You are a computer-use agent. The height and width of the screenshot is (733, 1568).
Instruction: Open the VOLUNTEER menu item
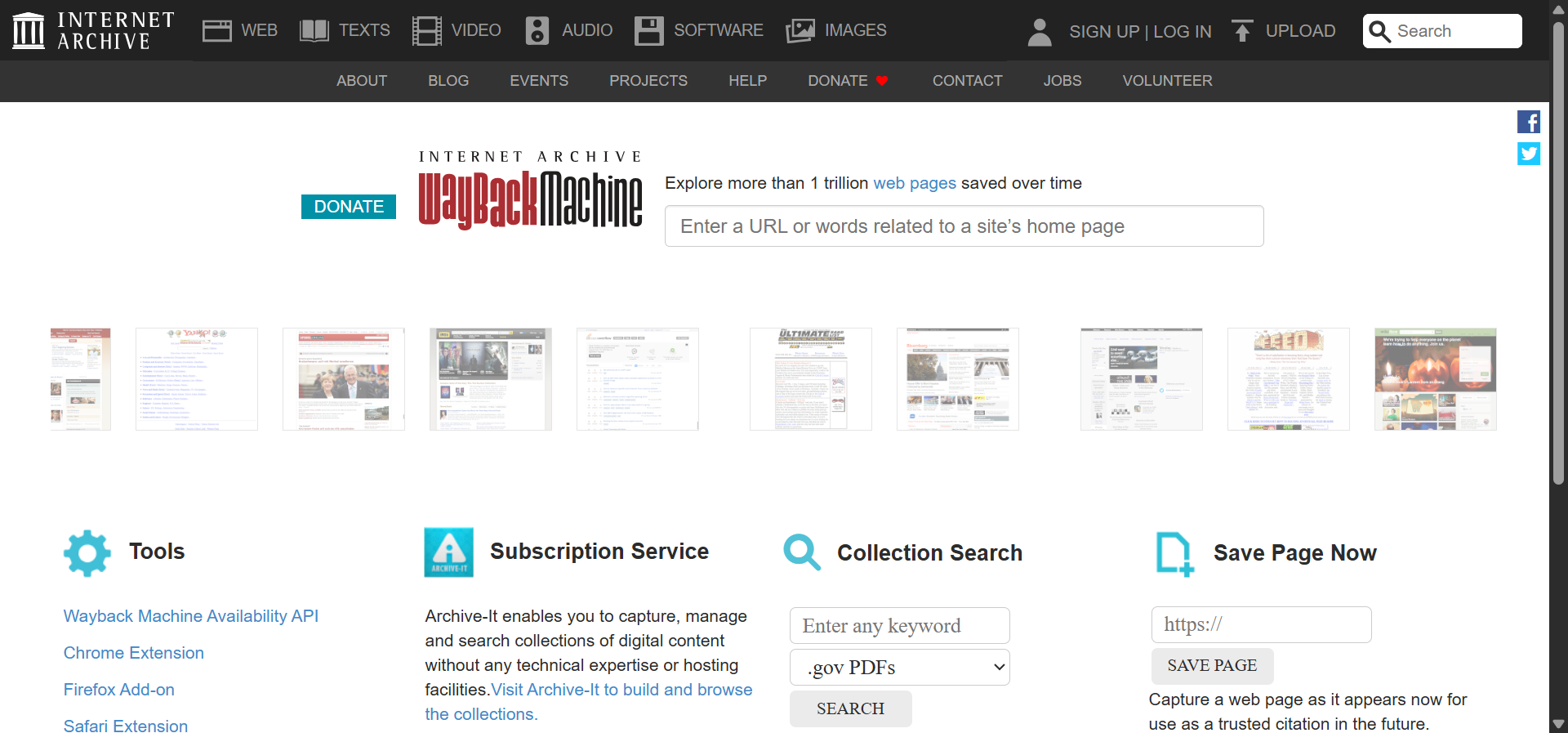point(1167,81)
